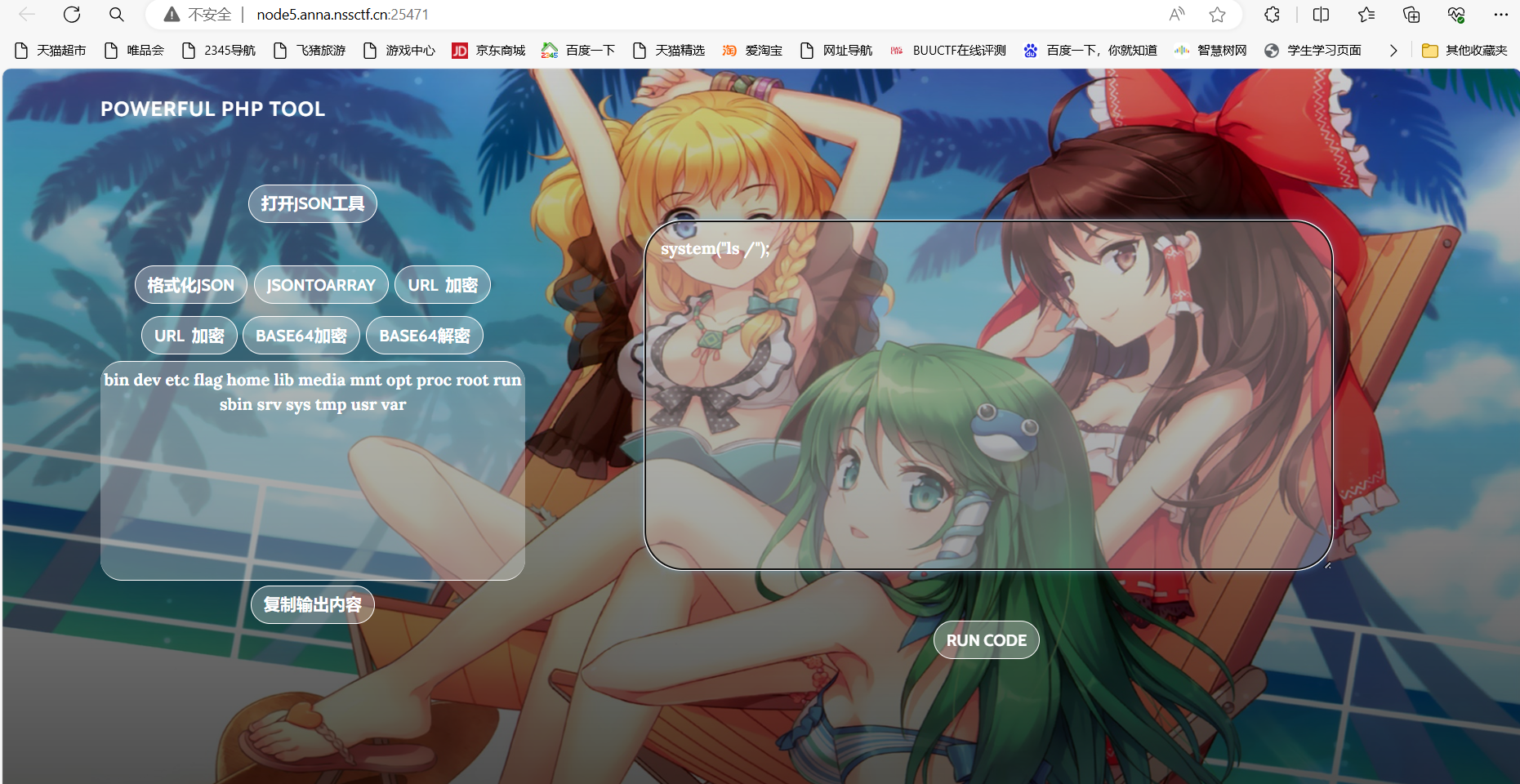Click the BASE64加密 button
1520x784 pixels.
(x=301, y=336)
